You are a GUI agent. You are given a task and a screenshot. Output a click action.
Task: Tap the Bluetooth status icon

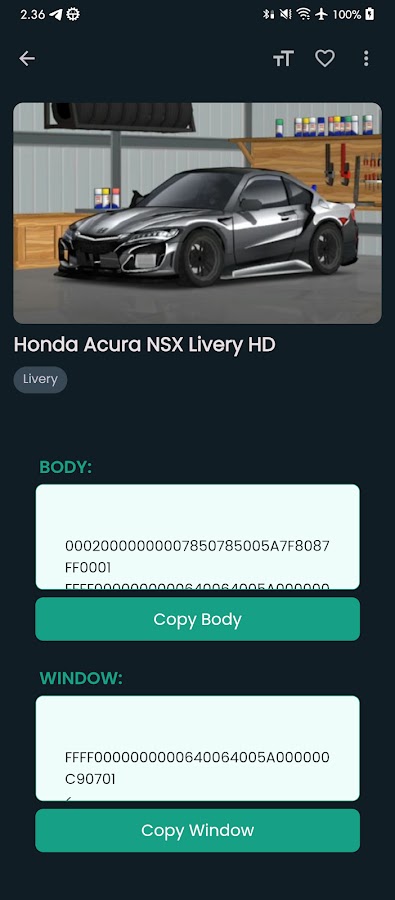click(268, 14)
